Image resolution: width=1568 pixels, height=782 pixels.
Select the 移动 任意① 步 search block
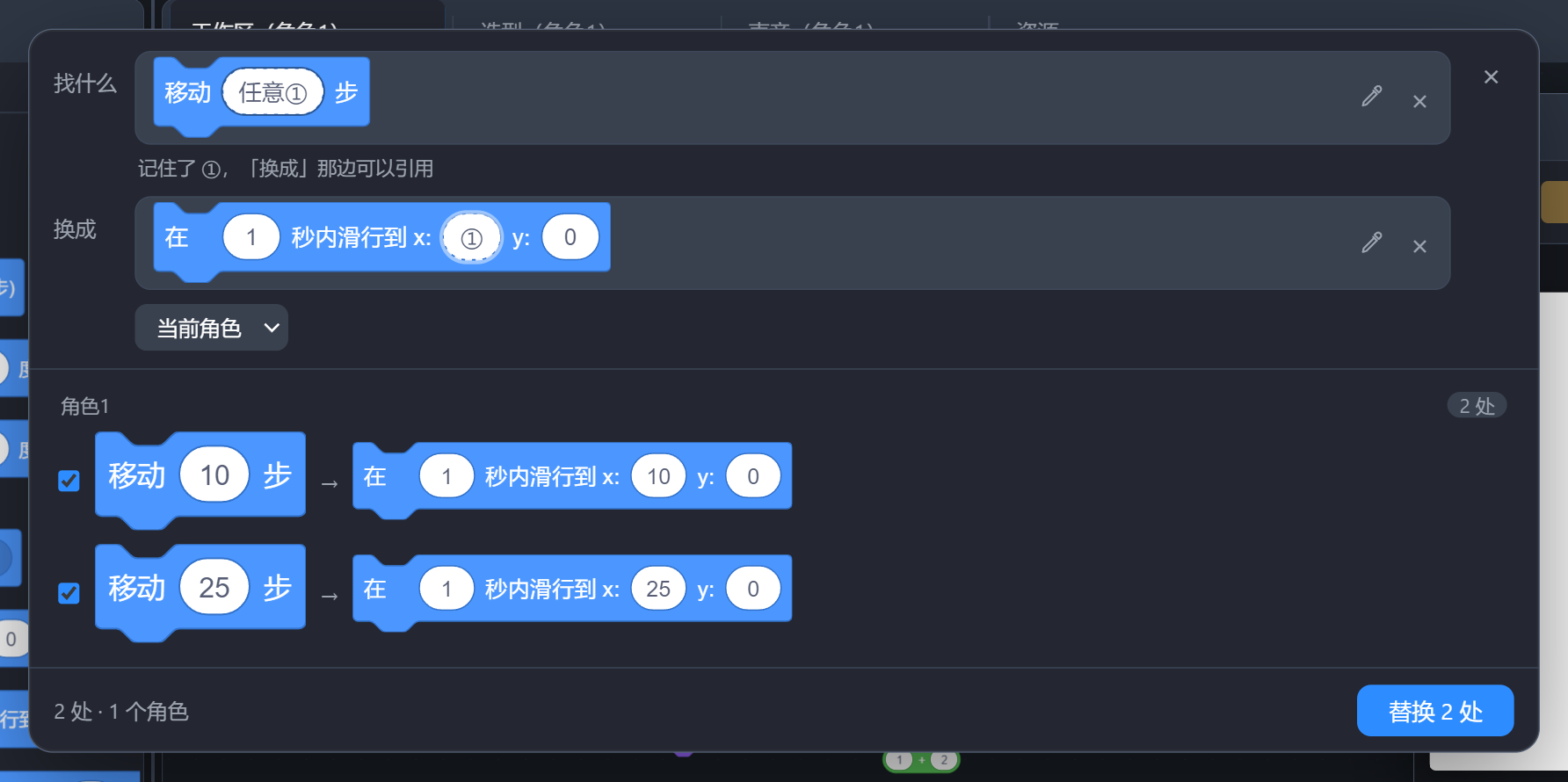pos(262,95)
